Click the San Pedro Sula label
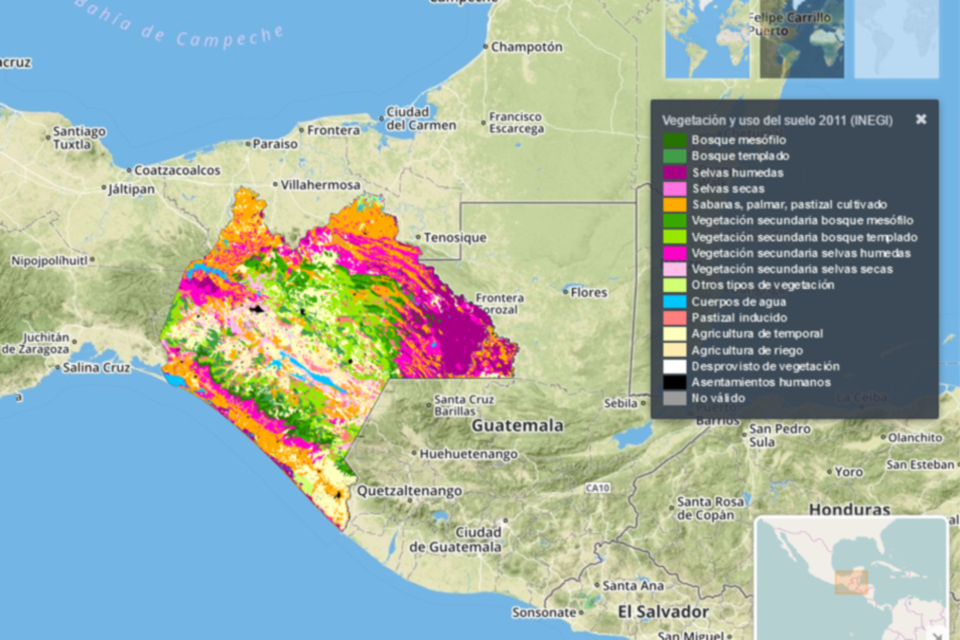Screen dimensions: 960x640 point(780,435)
